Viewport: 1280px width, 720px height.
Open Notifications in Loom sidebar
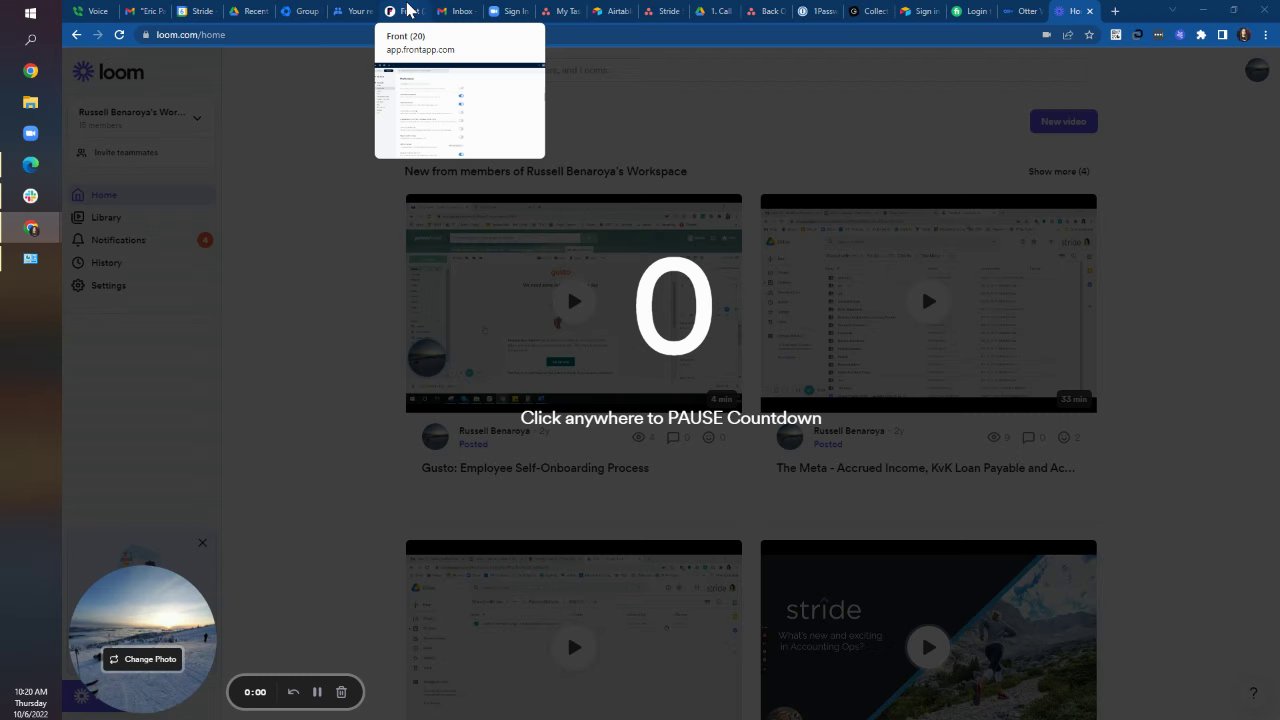point(143,240)
